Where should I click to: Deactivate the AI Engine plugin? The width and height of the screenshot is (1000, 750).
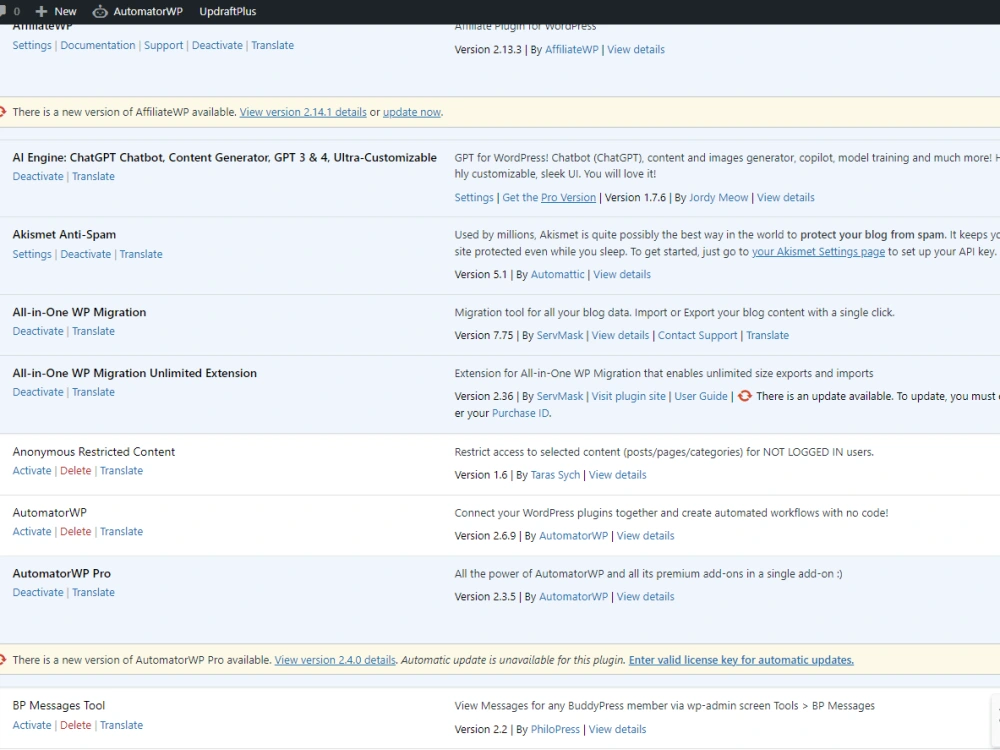tap(38, 176)
